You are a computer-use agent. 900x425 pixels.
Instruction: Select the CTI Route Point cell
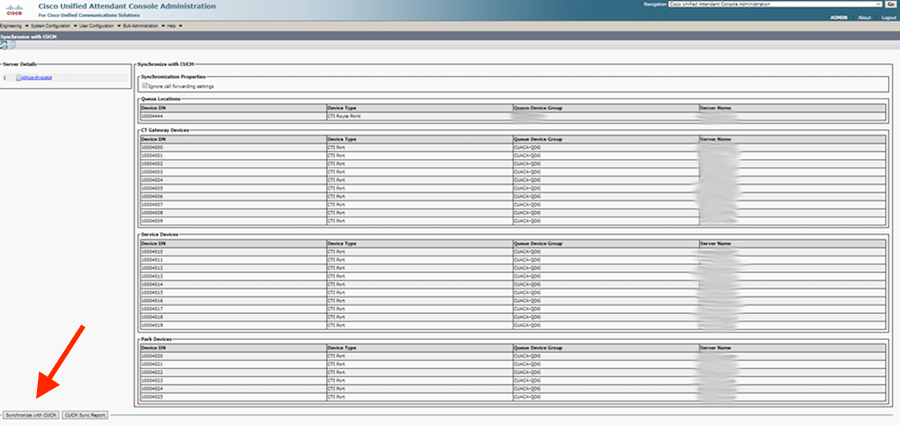click(419, 116)
